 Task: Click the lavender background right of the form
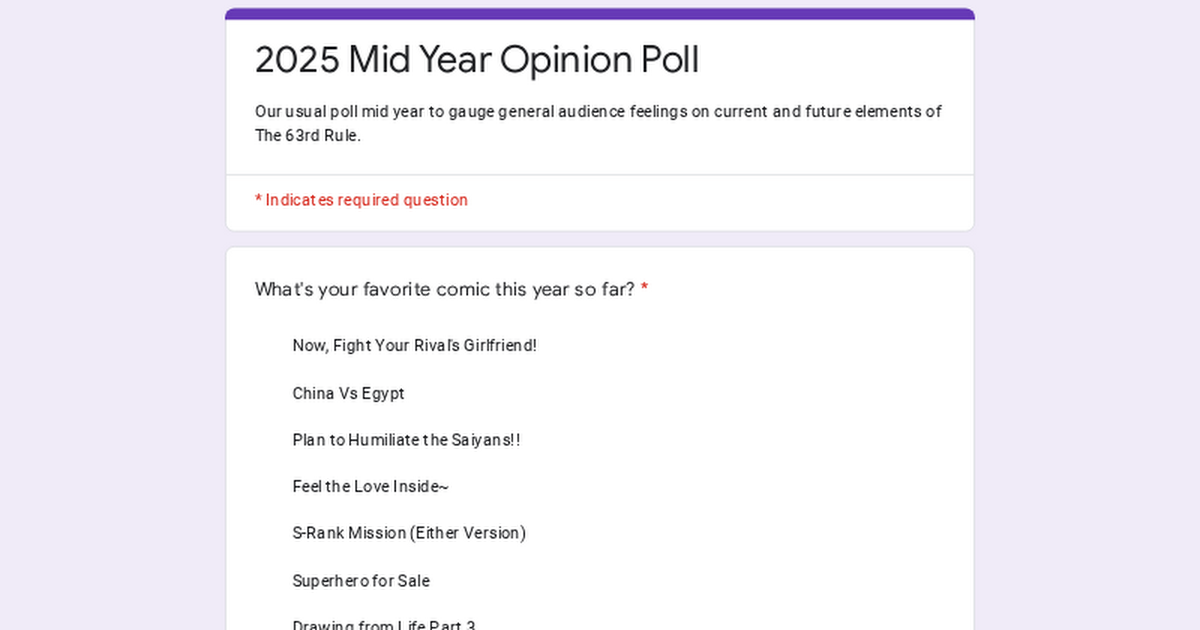(1087, 315)
